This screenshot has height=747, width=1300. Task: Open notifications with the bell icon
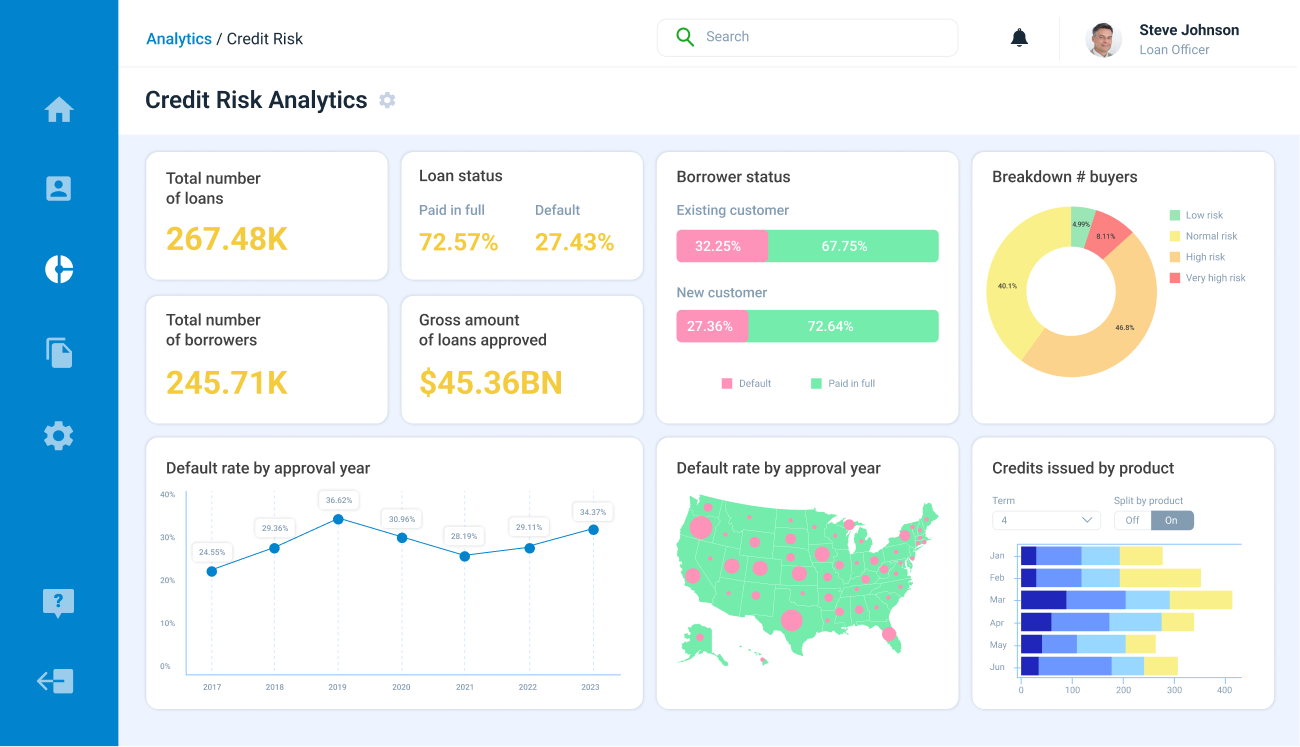pyautogui.click(x=1019, y=37)
